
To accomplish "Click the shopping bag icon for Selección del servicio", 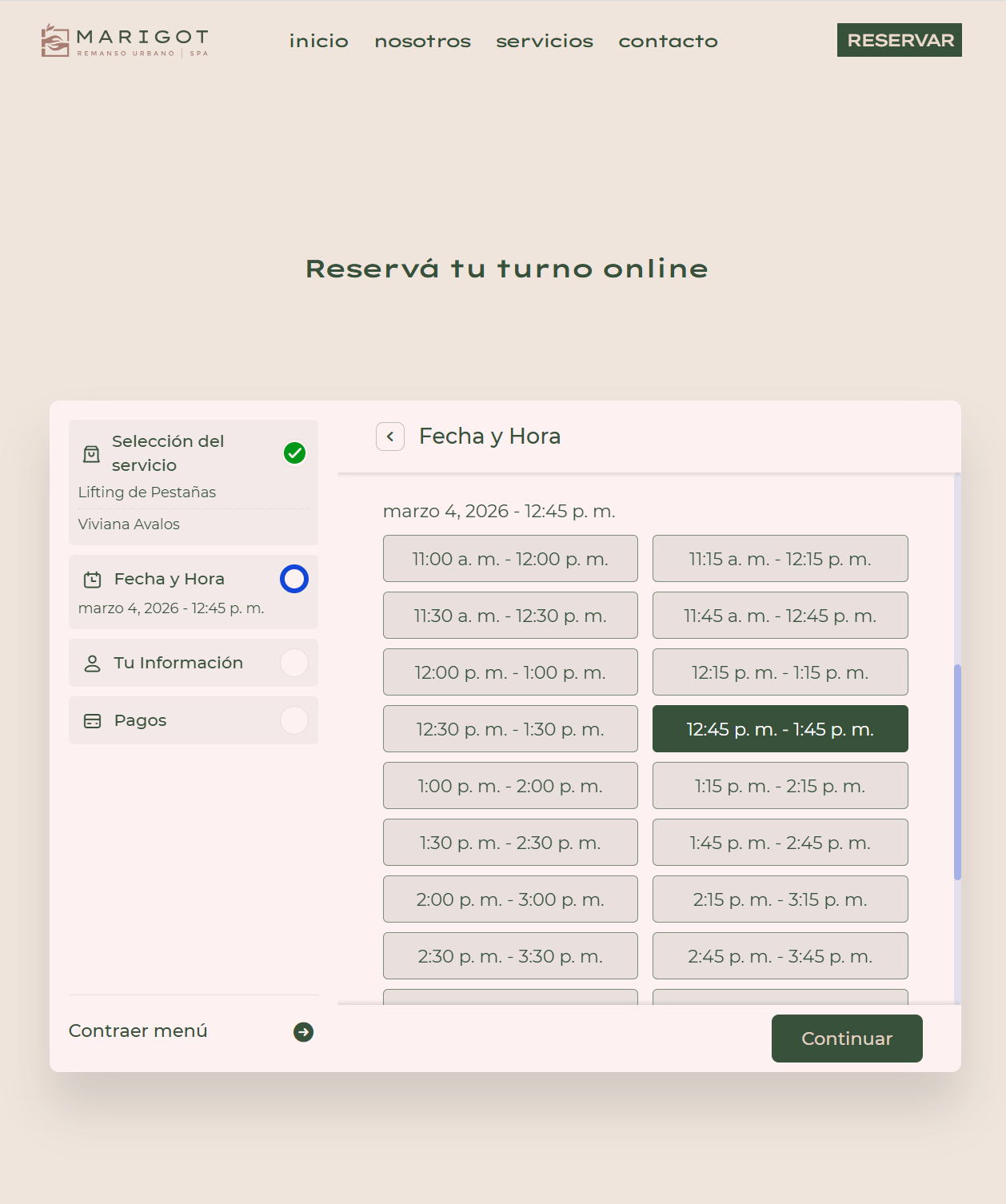I will point(92,454).
